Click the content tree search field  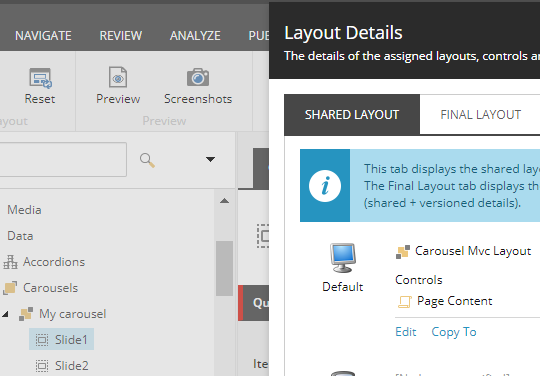point(63,159)
